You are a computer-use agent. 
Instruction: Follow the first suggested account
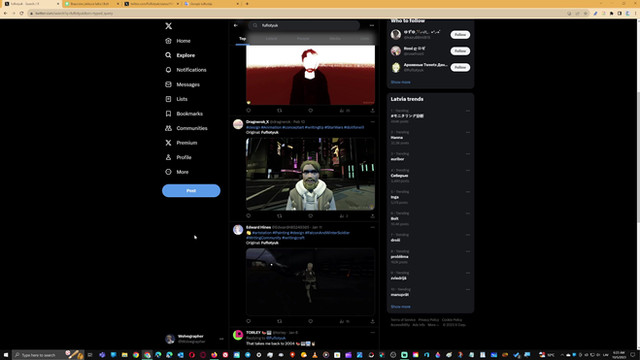[460, 35]
